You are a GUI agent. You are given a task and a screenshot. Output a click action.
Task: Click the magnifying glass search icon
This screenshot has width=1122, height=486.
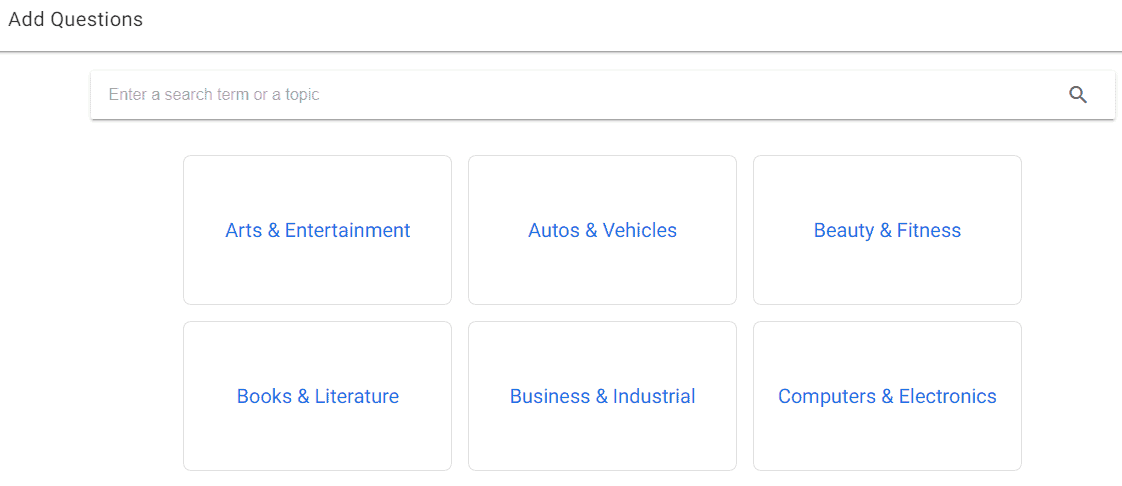[x=1078, y=94]
